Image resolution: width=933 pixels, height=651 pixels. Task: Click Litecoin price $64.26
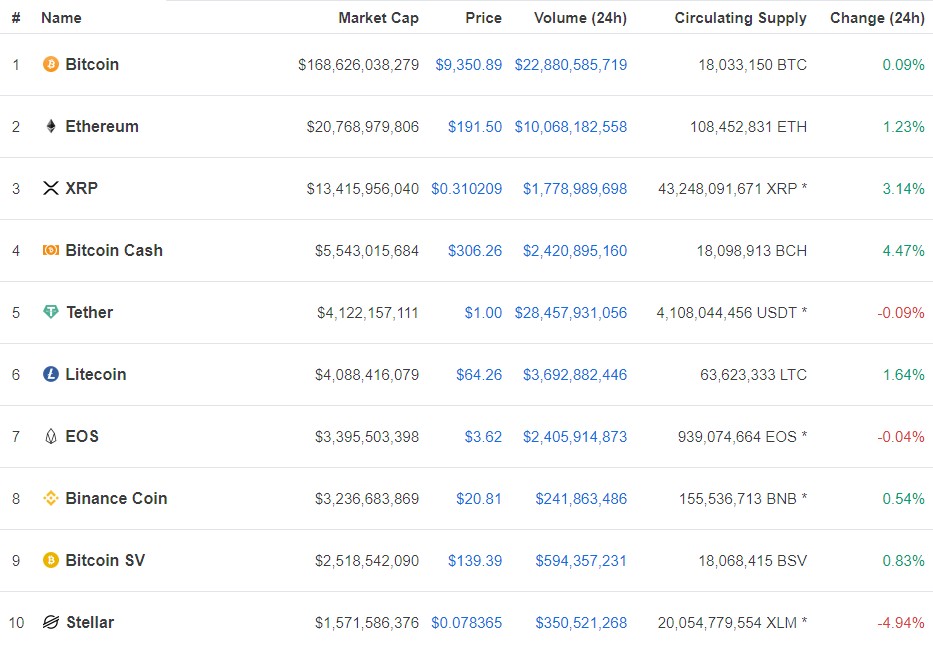coord(479,375)
